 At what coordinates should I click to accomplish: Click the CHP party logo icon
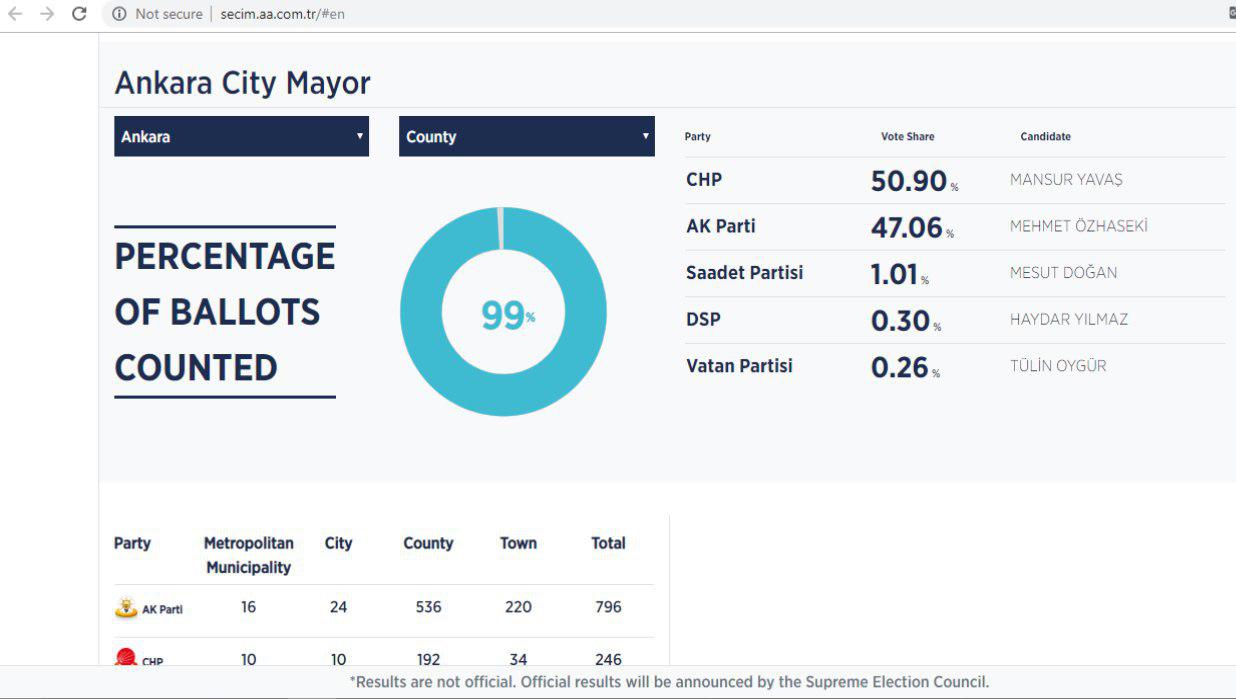click(x=126, y=658)
